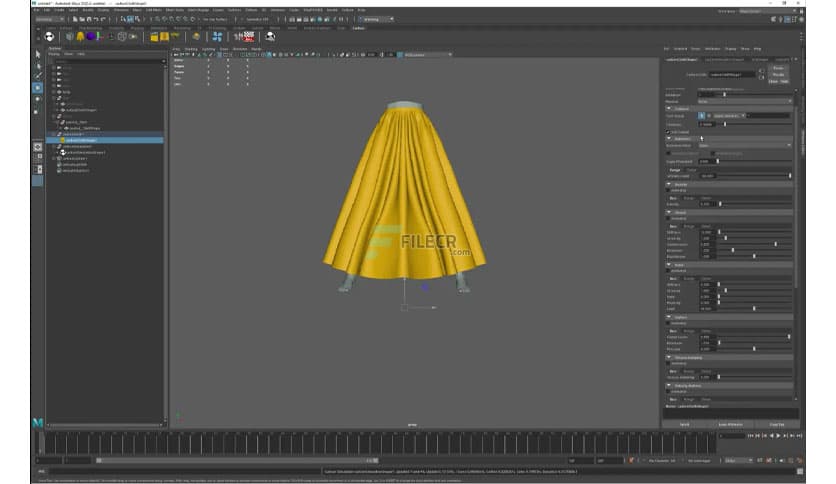Click the purple sphere shelf icon
Image resolution: width=836 pixels, height=484 pixels.
tap(91, 37)
